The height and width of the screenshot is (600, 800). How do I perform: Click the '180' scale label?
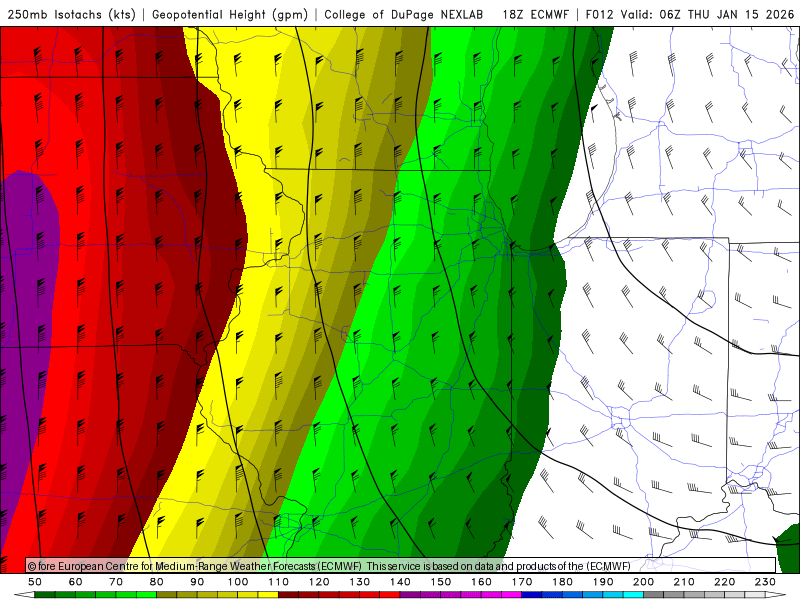click(562, 582)
